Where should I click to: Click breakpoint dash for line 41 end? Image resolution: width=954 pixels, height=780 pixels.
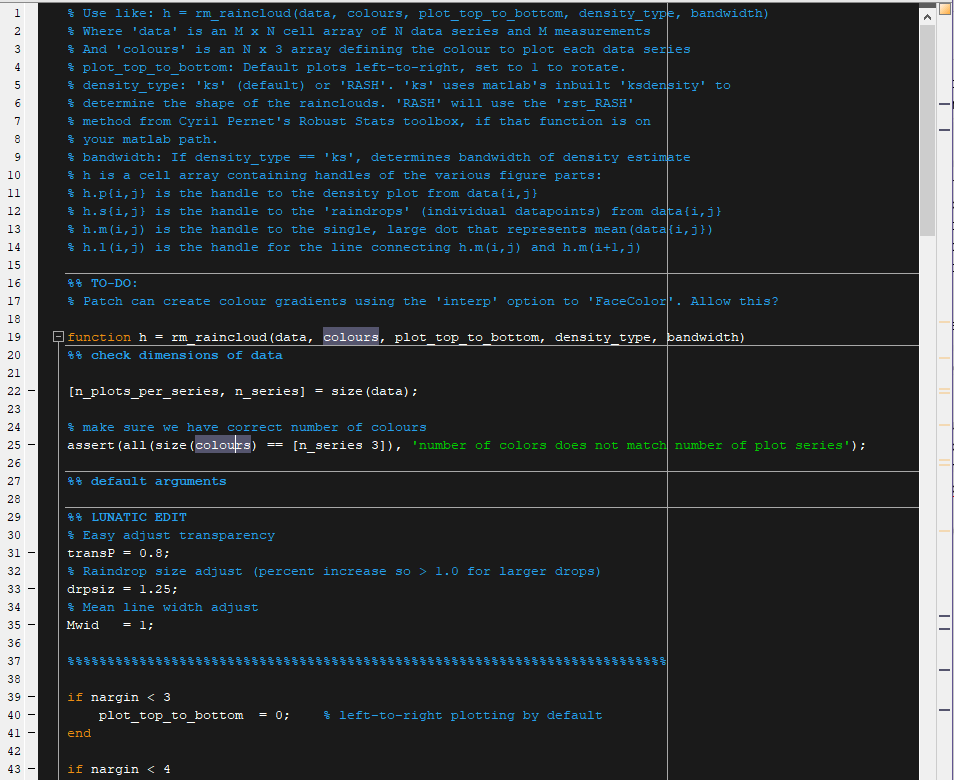tap(34, 733)
